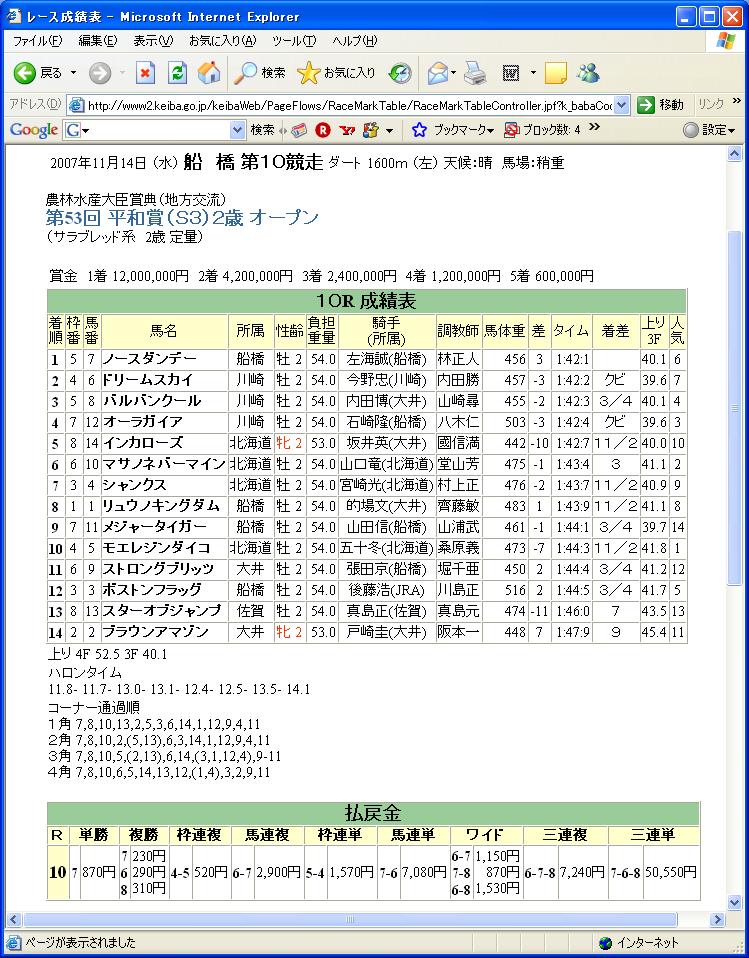
Task: Click the Google toolbar logo
Action: (34, 130)
